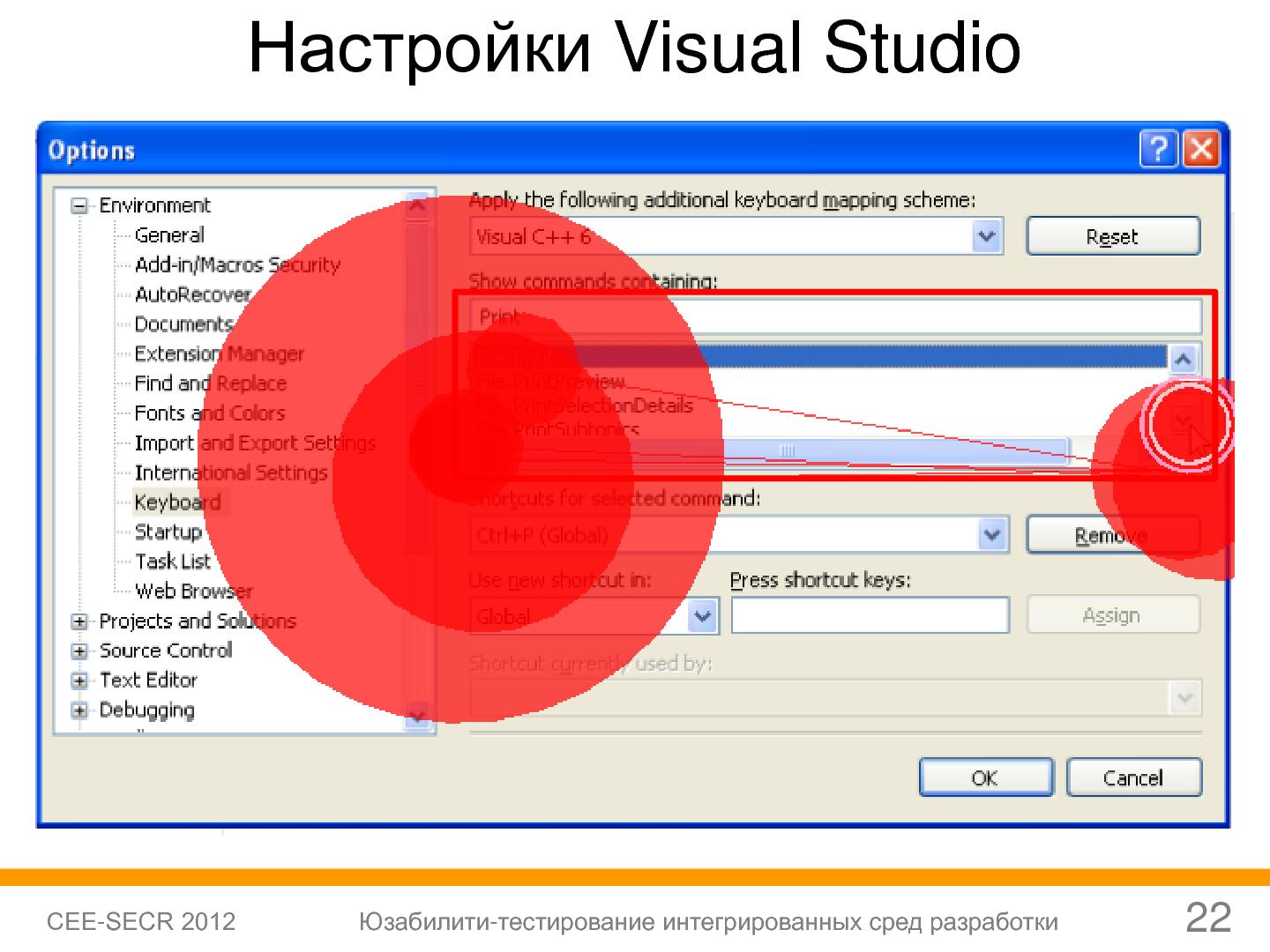Open Web Browser settings
Viewport: 1270px width, 952px height.
pos(194,591)
